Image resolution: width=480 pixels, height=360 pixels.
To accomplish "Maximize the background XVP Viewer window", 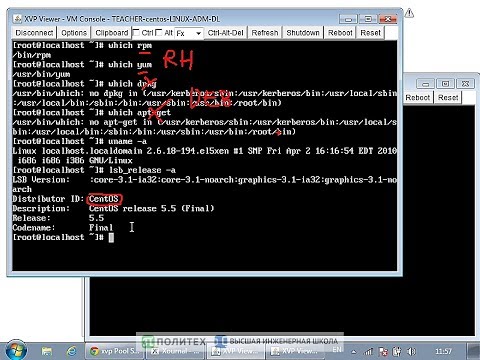I will (445, 84).
